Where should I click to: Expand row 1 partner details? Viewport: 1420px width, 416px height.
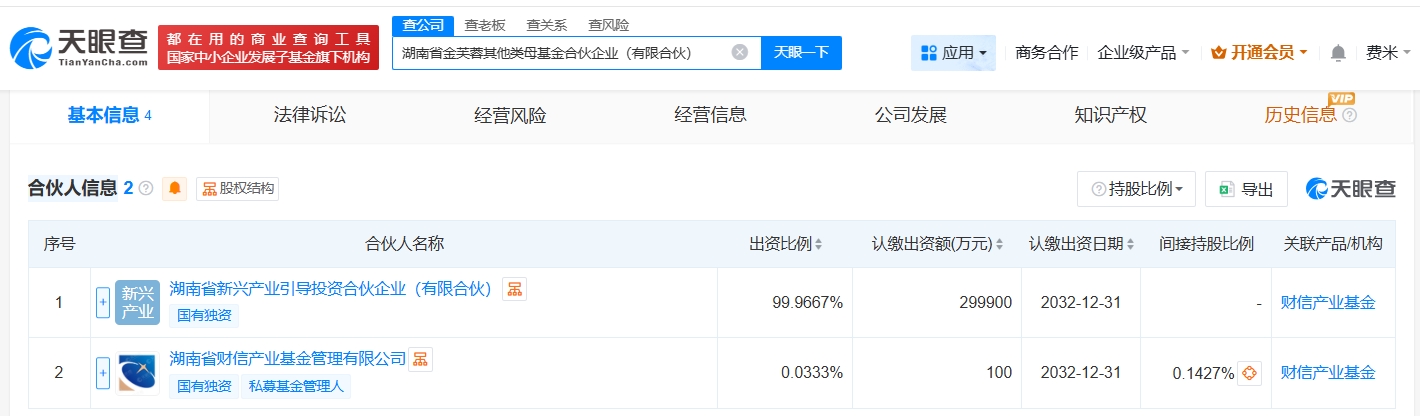click(102, 303)
